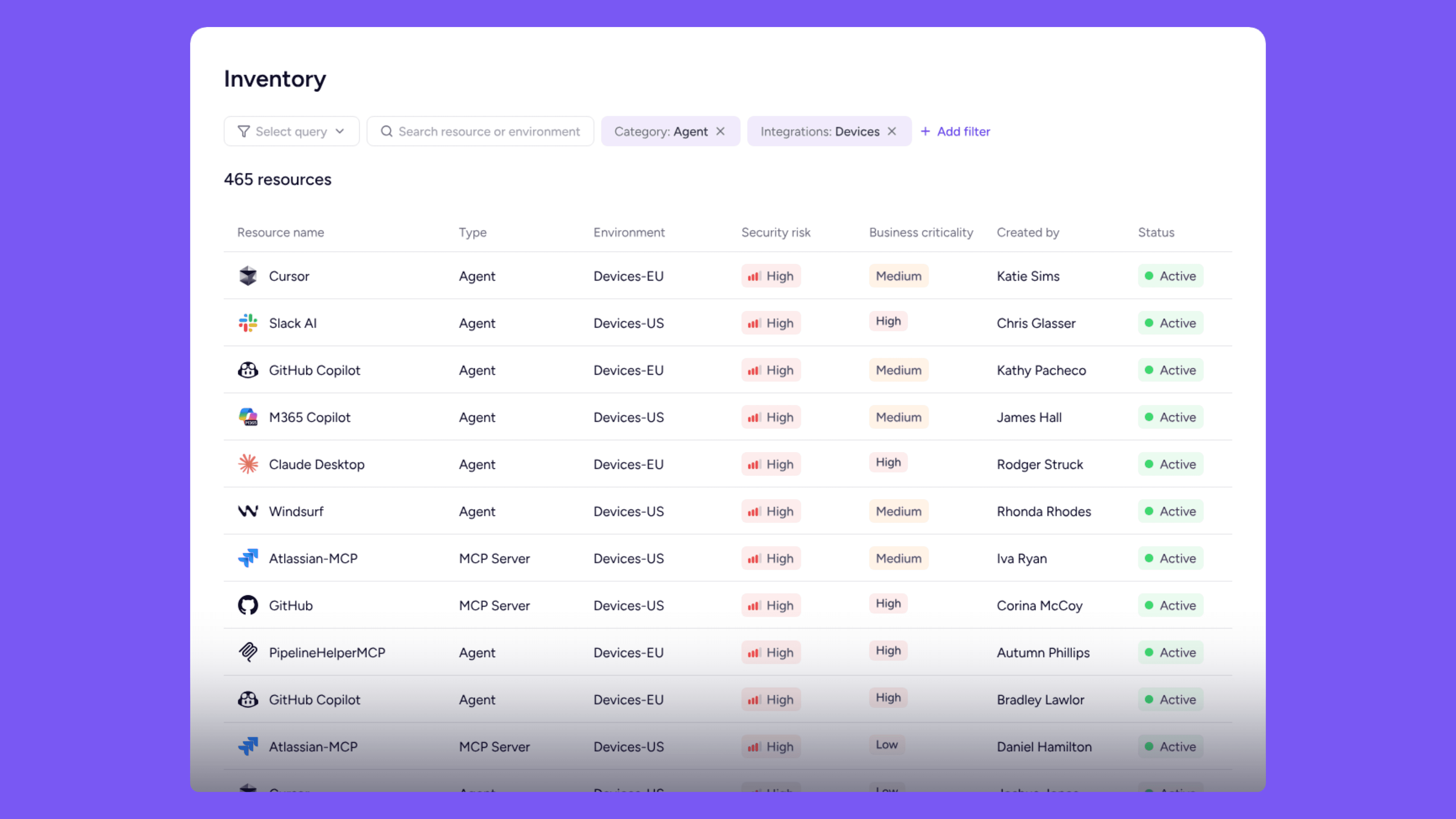This screenshot has width=1456, height=819.
Task: Click the Active status badge for Windsurf
Action: 1171,511
